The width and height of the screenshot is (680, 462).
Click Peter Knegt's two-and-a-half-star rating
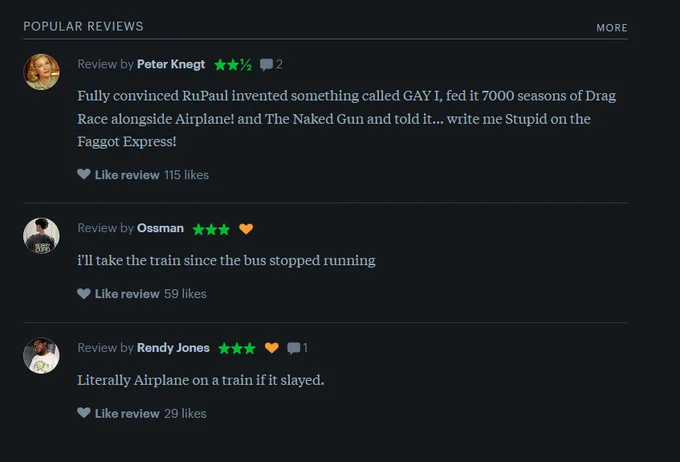(x=233, y=65)
